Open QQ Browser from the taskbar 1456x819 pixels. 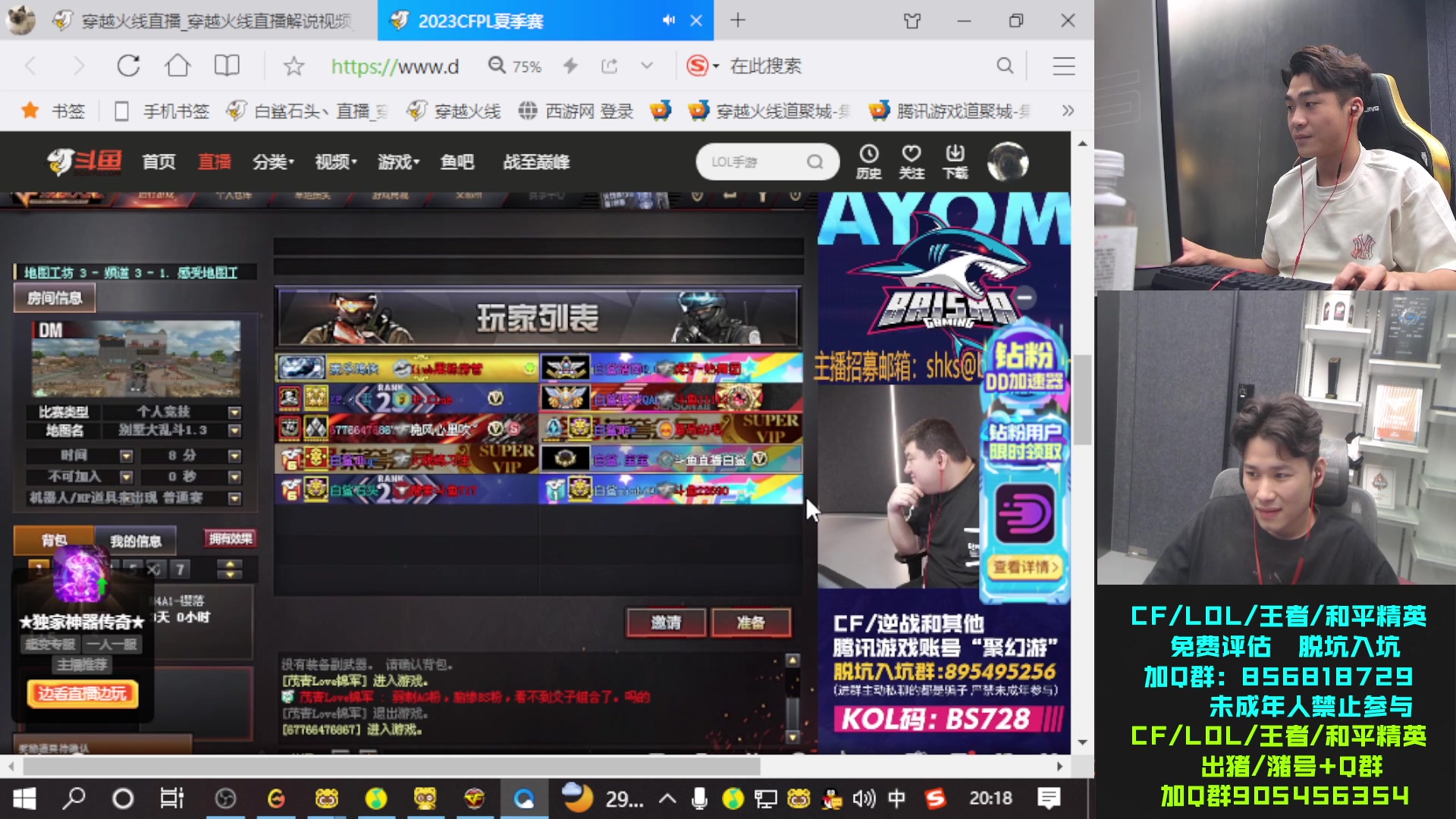pyautogui.click(x=524, y=799)
